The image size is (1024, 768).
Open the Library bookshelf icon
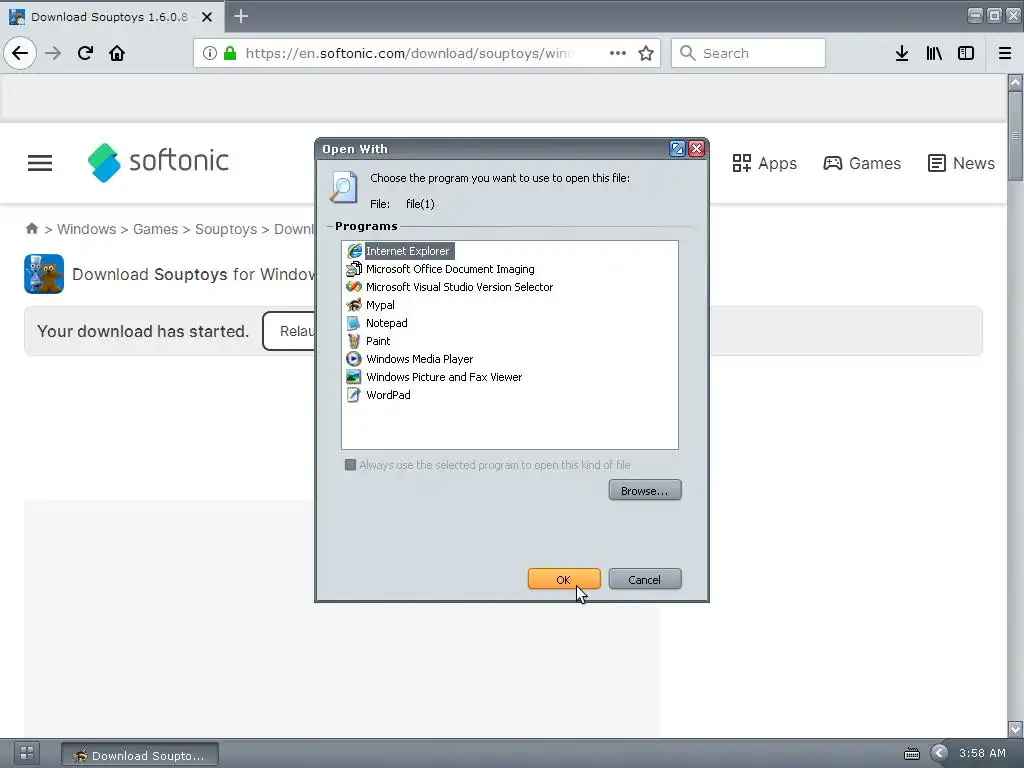tap(934, 53)
